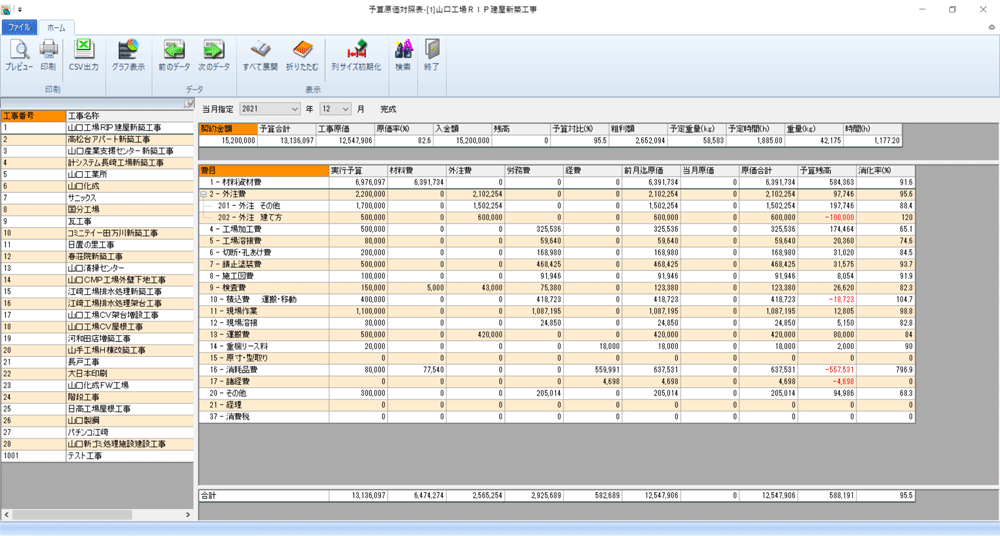Collapse the 2 - 外注費 tree row

[204, 194]
